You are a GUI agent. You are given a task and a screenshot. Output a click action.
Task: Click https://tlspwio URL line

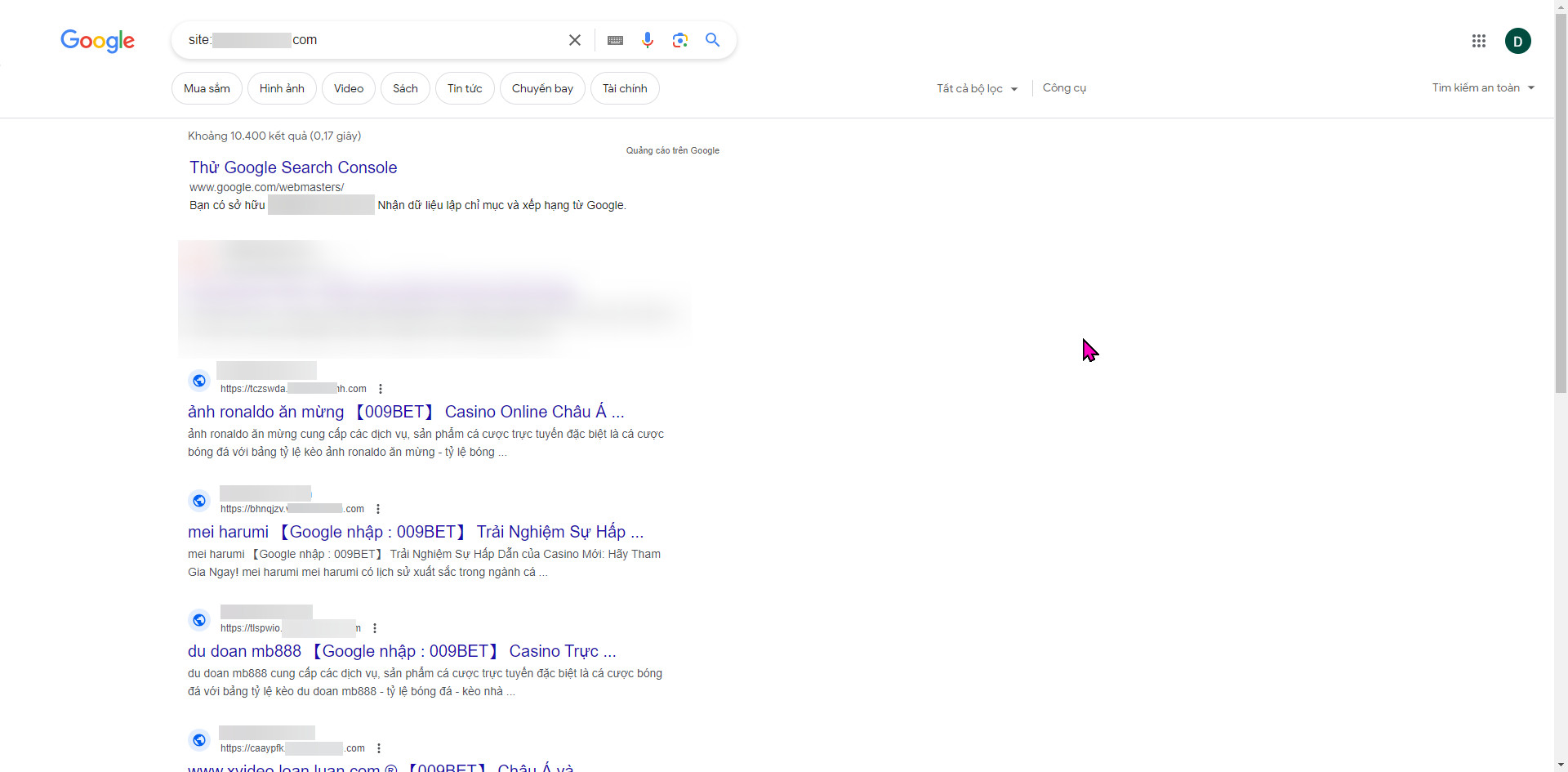click(x=291, y=628)
